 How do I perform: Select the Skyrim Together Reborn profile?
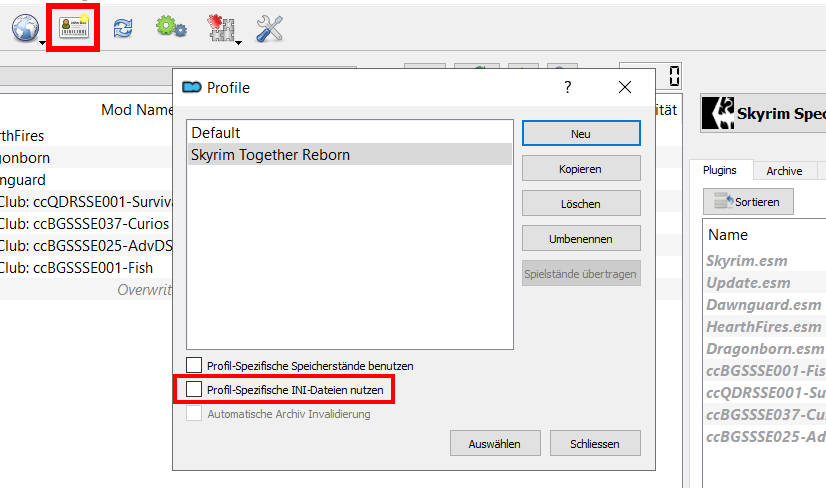(x=350, y=154)
